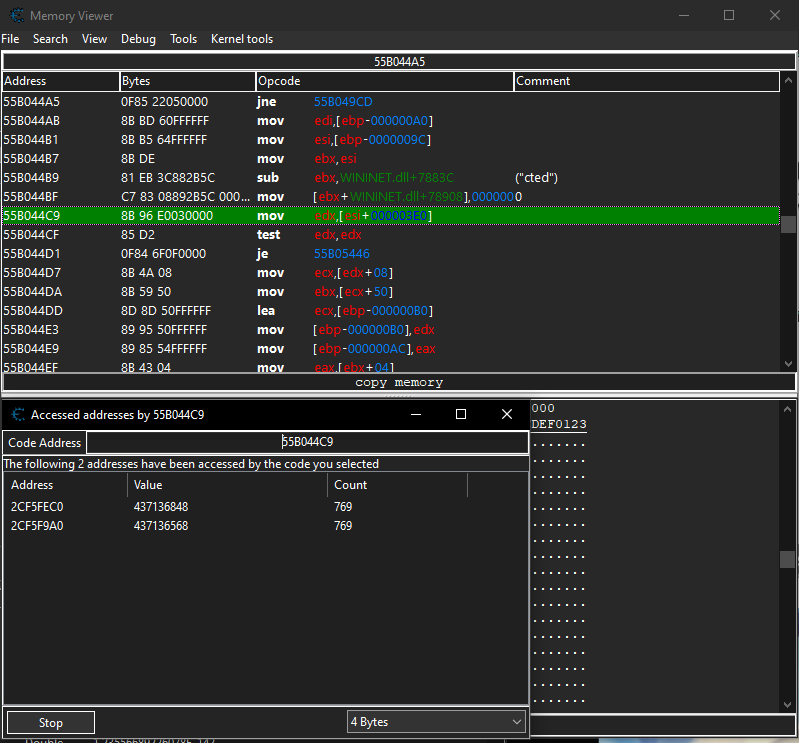The height and width of the screenshot is (743, 799).
Task: Click hex view scrollbar up arrow
Action: pos(787,409)
